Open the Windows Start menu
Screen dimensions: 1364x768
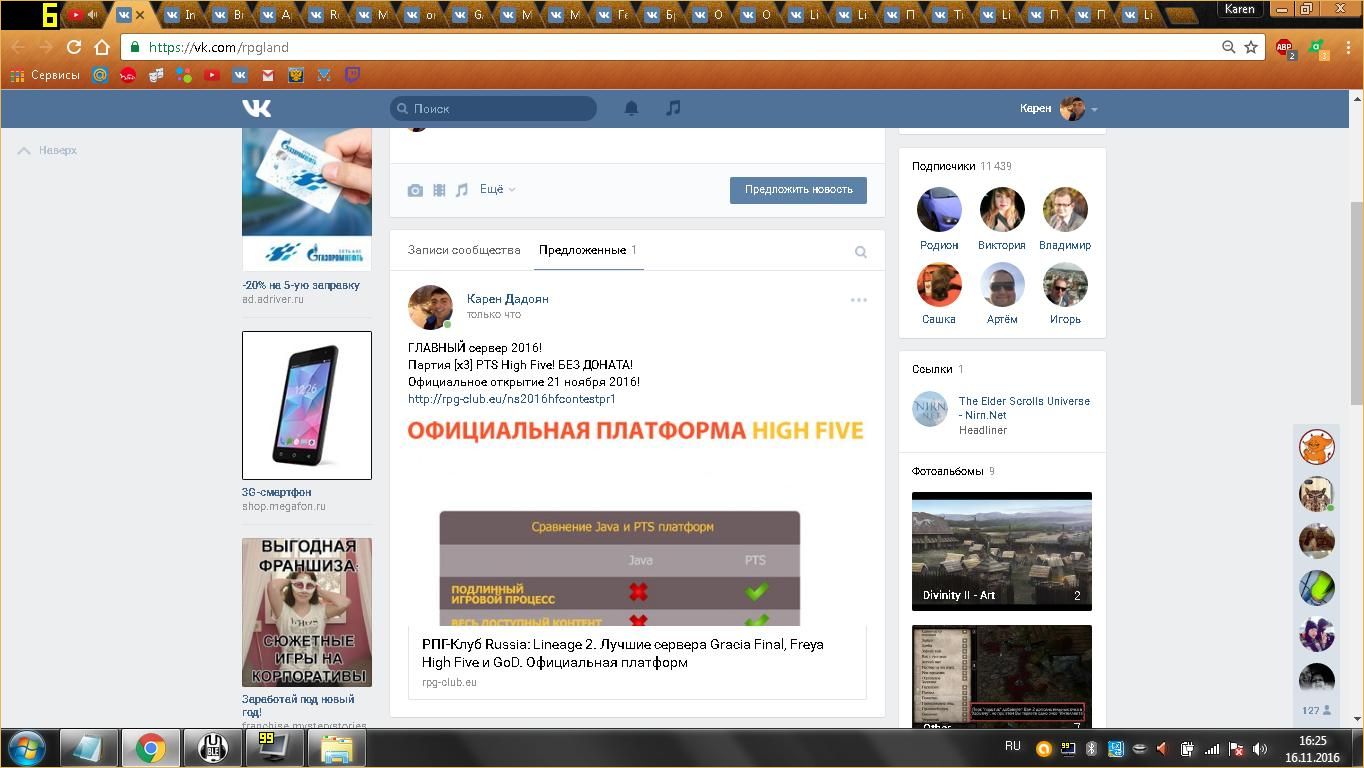(x=27, y=748)
